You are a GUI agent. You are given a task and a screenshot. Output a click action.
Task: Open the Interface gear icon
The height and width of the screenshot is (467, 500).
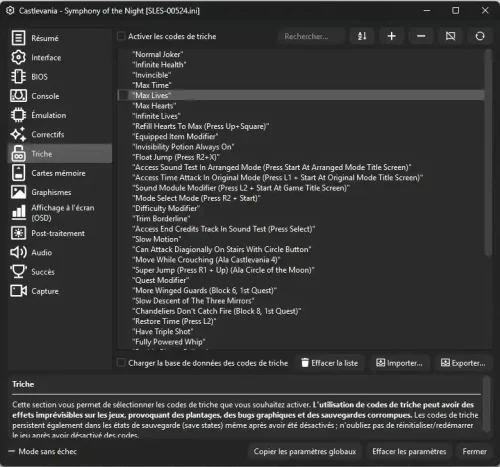(18, 57)
